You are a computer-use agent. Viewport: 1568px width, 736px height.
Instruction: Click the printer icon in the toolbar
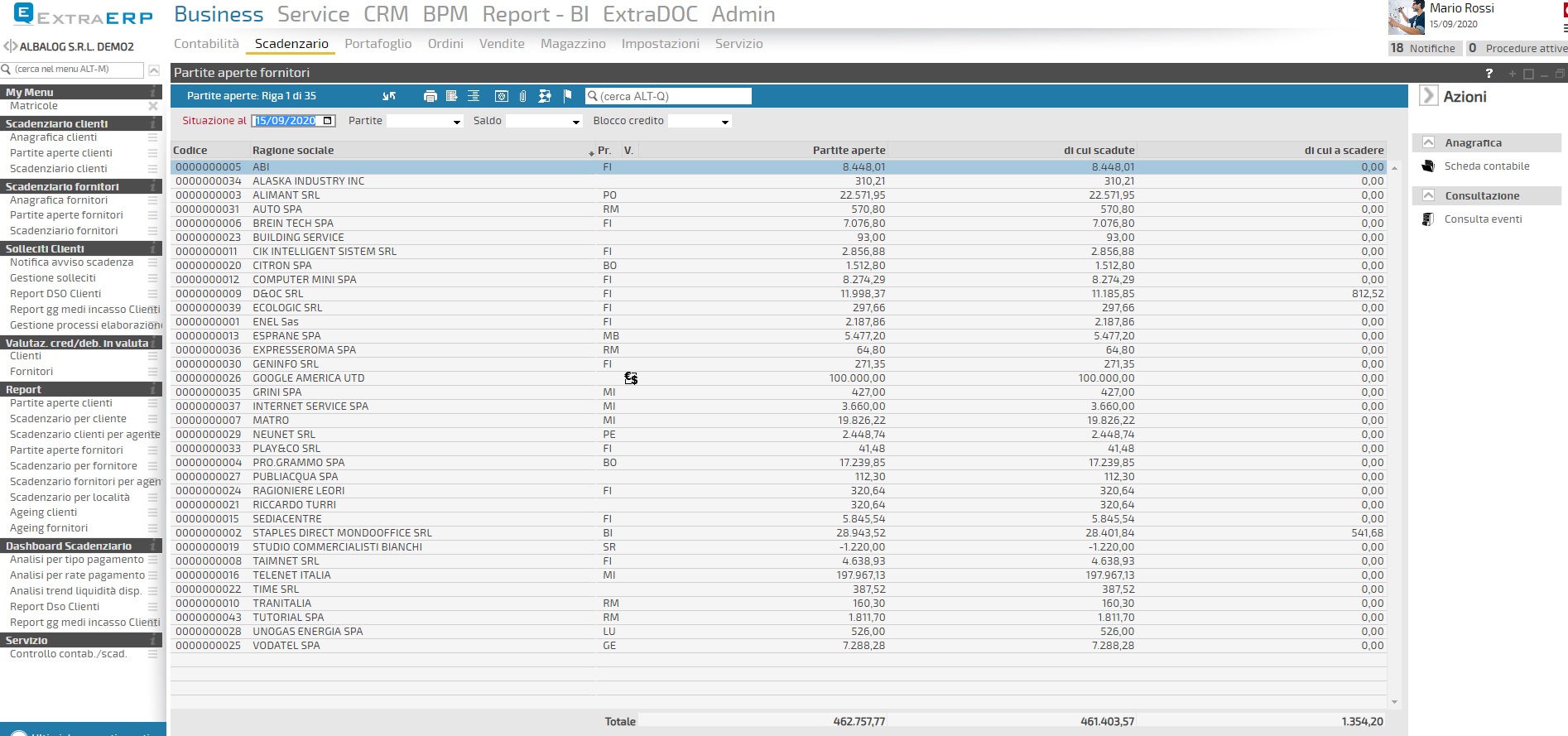pyautogui.click(x=430, y=96)
